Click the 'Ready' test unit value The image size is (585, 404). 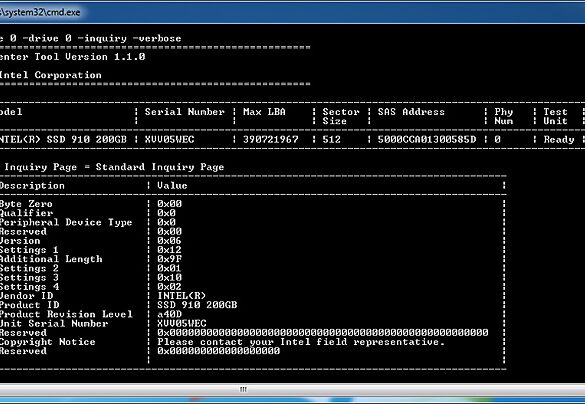click(559, 140)
